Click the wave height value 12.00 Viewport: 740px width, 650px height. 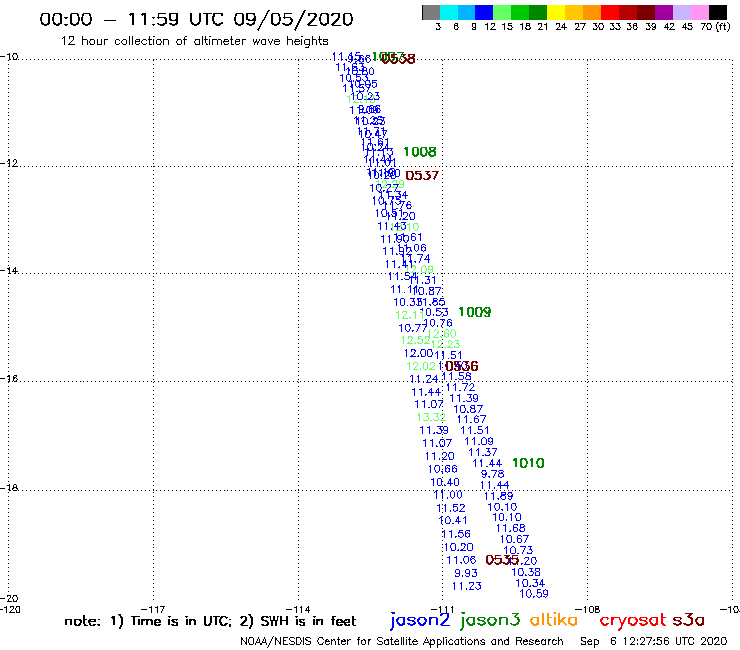(x=418, y=354)
